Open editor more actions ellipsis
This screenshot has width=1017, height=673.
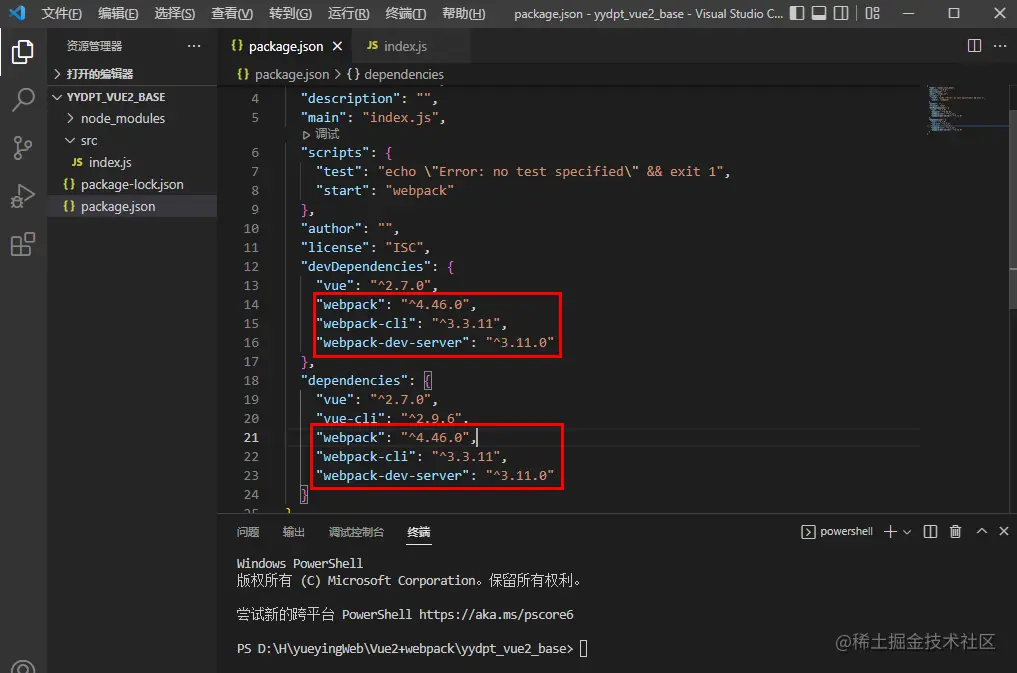pos(1000,45)
